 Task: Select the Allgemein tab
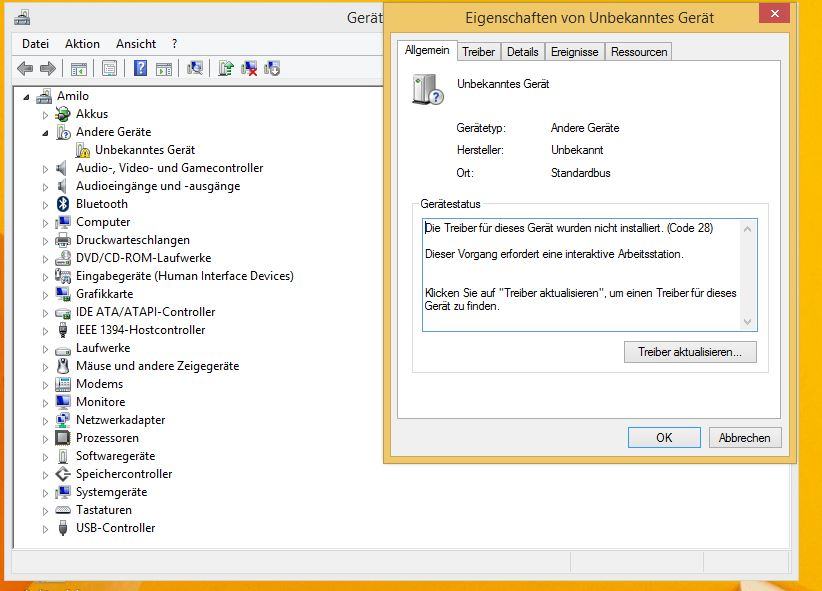point(427,50)
